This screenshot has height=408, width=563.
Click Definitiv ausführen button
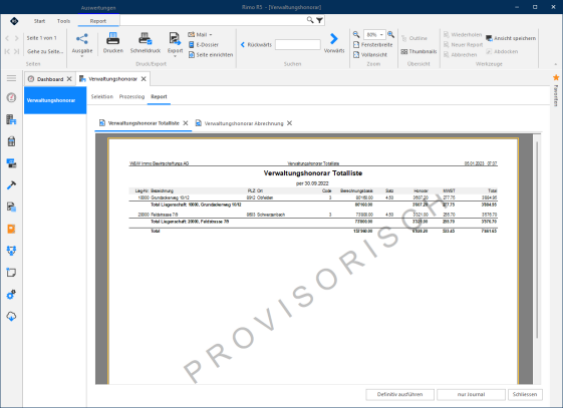[x=400, y=394]
